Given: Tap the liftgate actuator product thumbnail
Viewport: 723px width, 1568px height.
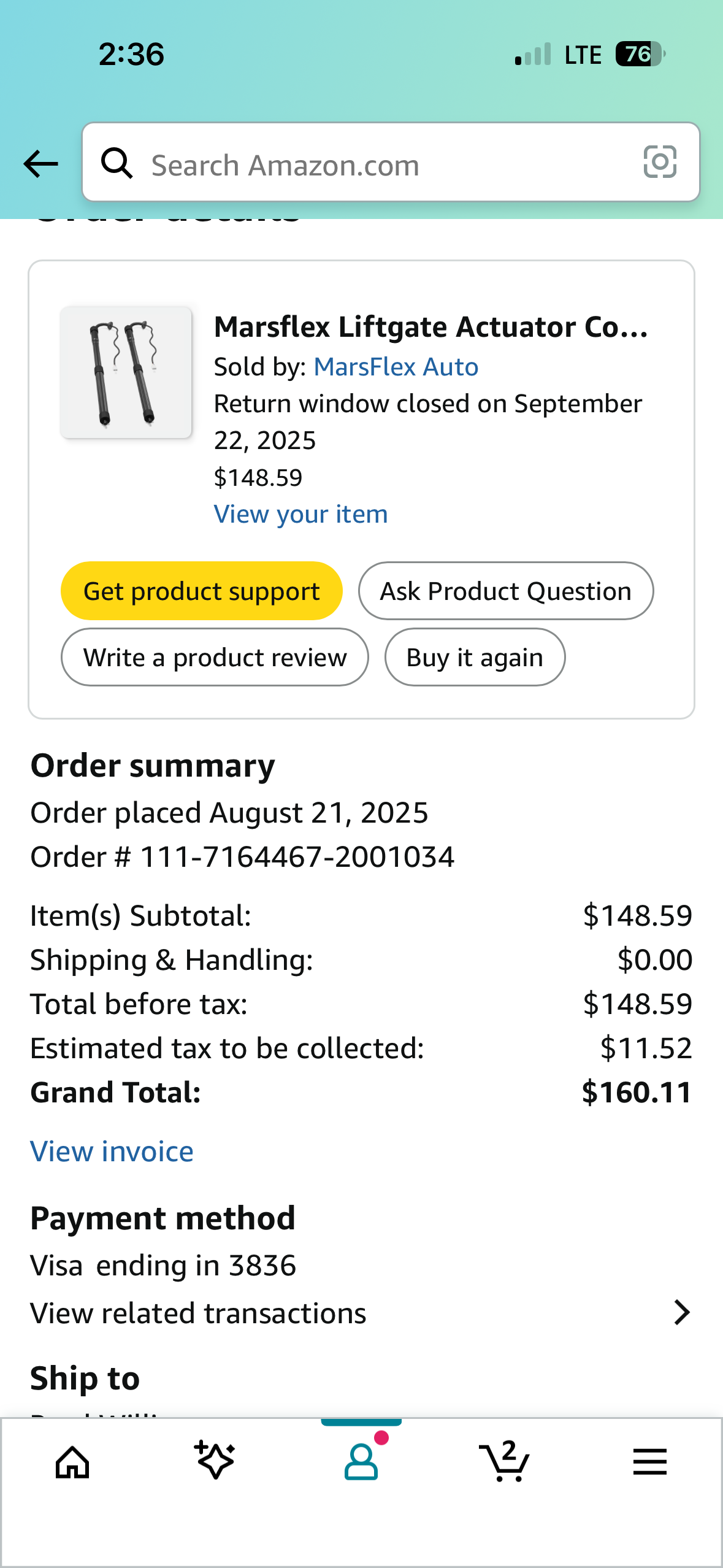Looking at the screenshot, I should point(126,373).
